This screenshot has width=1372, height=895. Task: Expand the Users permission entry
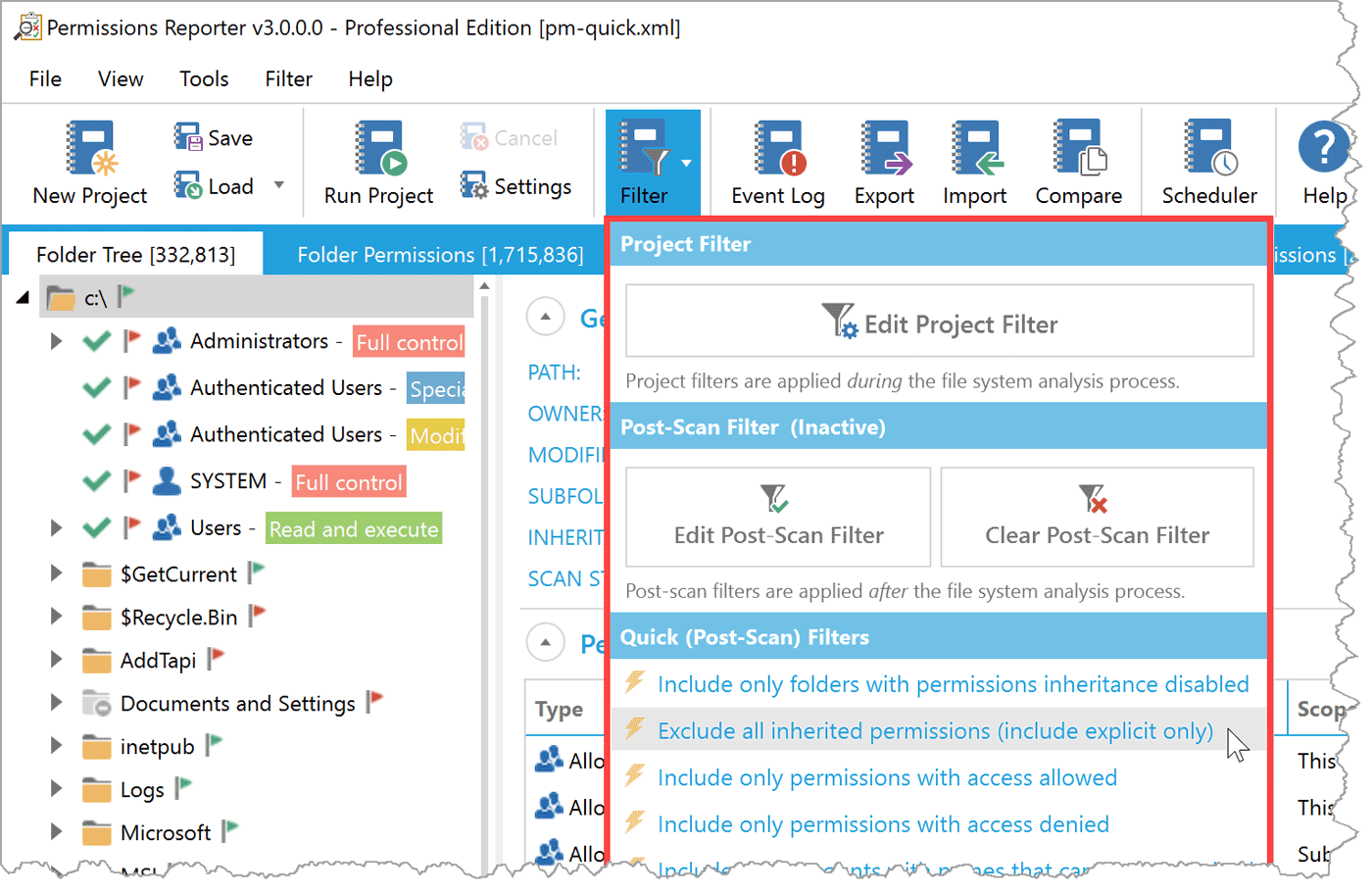click(x=56, y=528)
